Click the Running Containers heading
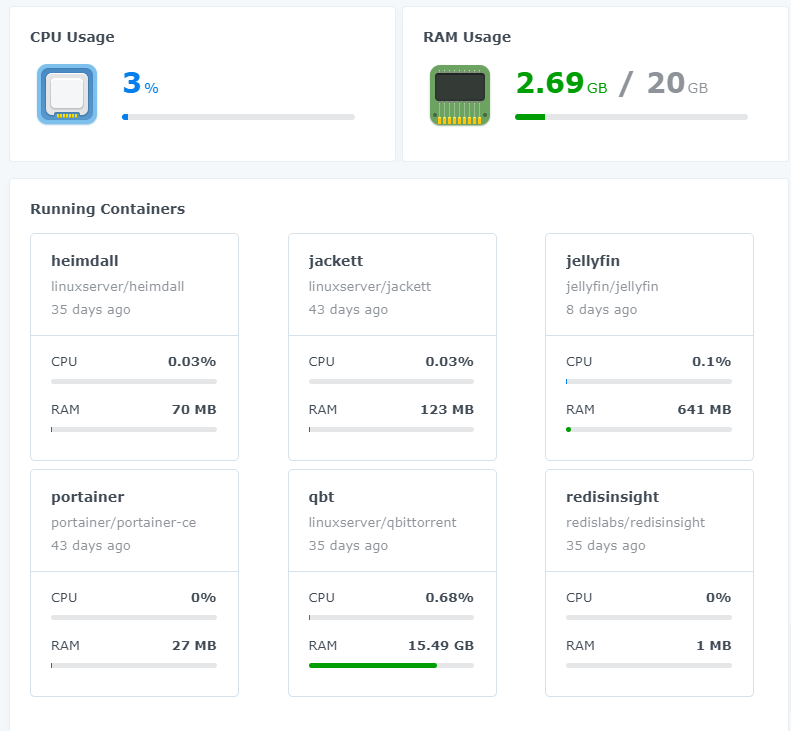This screenshot has width=791, height=731. click(107, 209)
